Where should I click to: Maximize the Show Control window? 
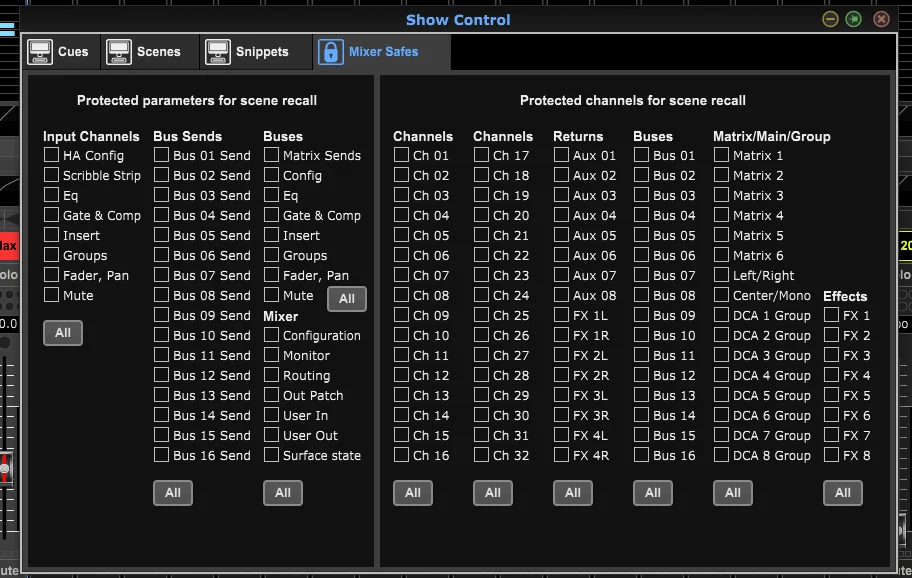[x=853, y=19]
